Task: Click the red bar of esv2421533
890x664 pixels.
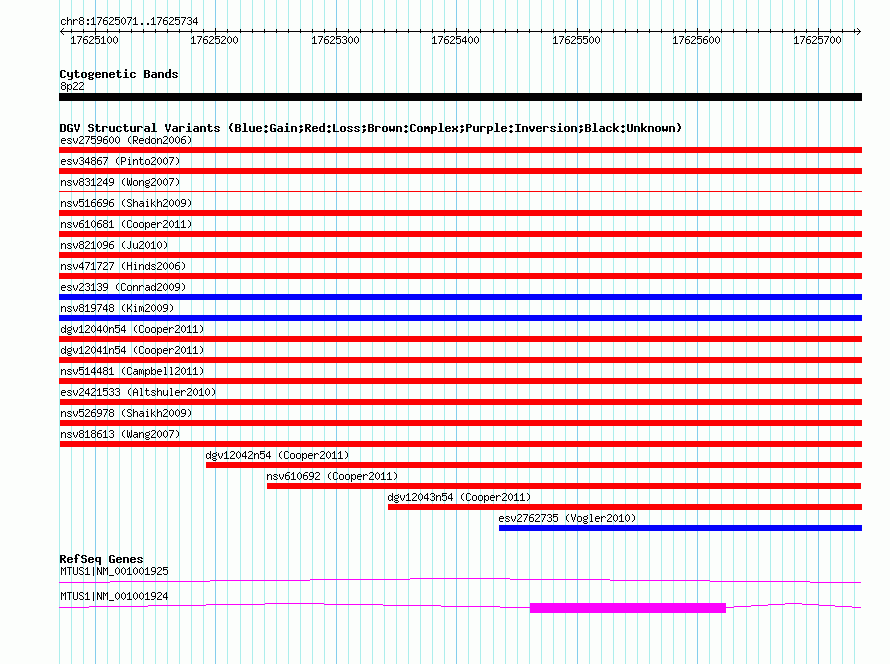Action: point(460,402)
